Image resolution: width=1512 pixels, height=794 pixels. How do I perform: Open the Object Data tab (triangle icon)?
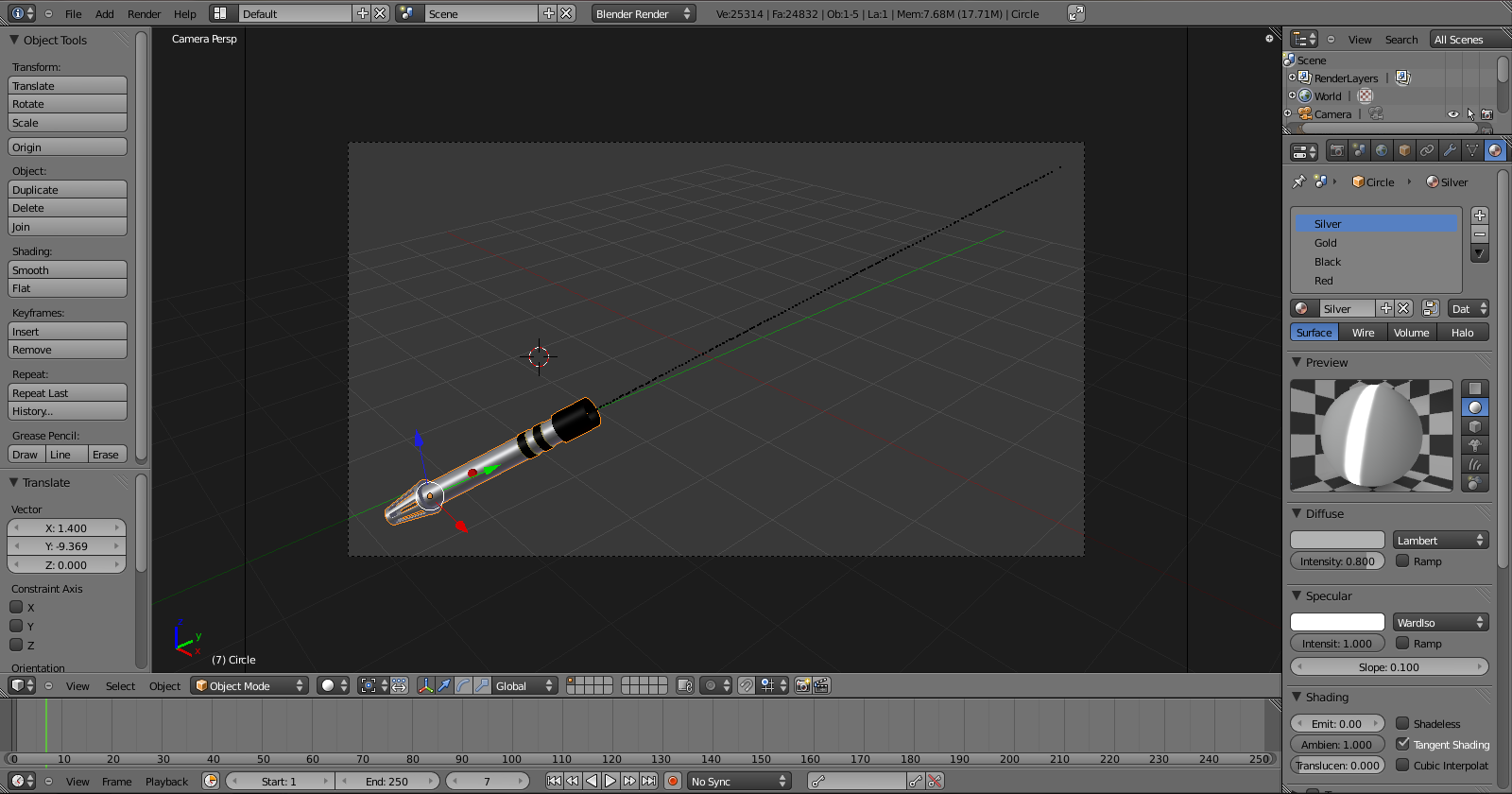point(1472,150)
